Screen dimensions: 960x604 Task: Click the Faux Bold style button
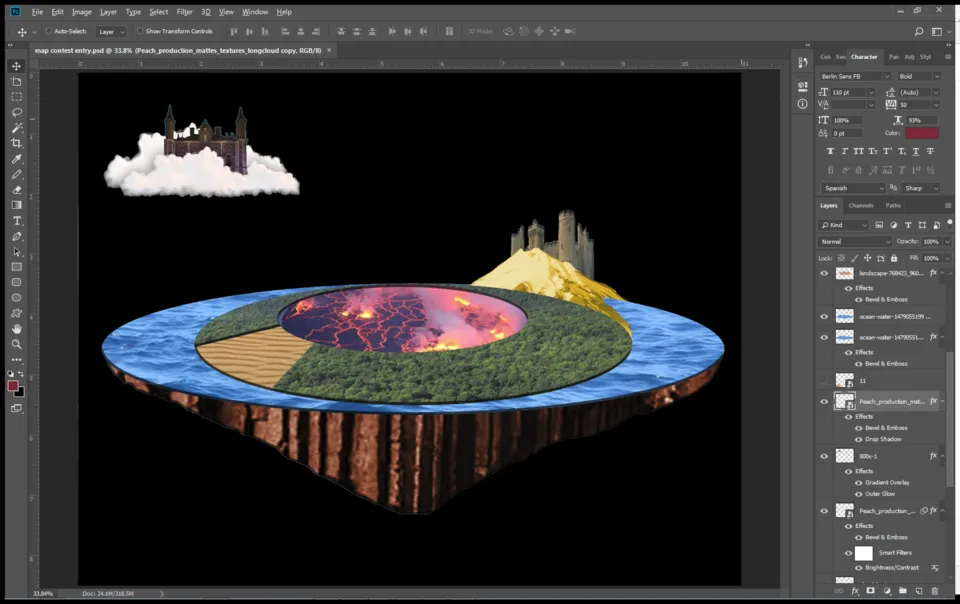pyautogui.click(x=830, y=151)
